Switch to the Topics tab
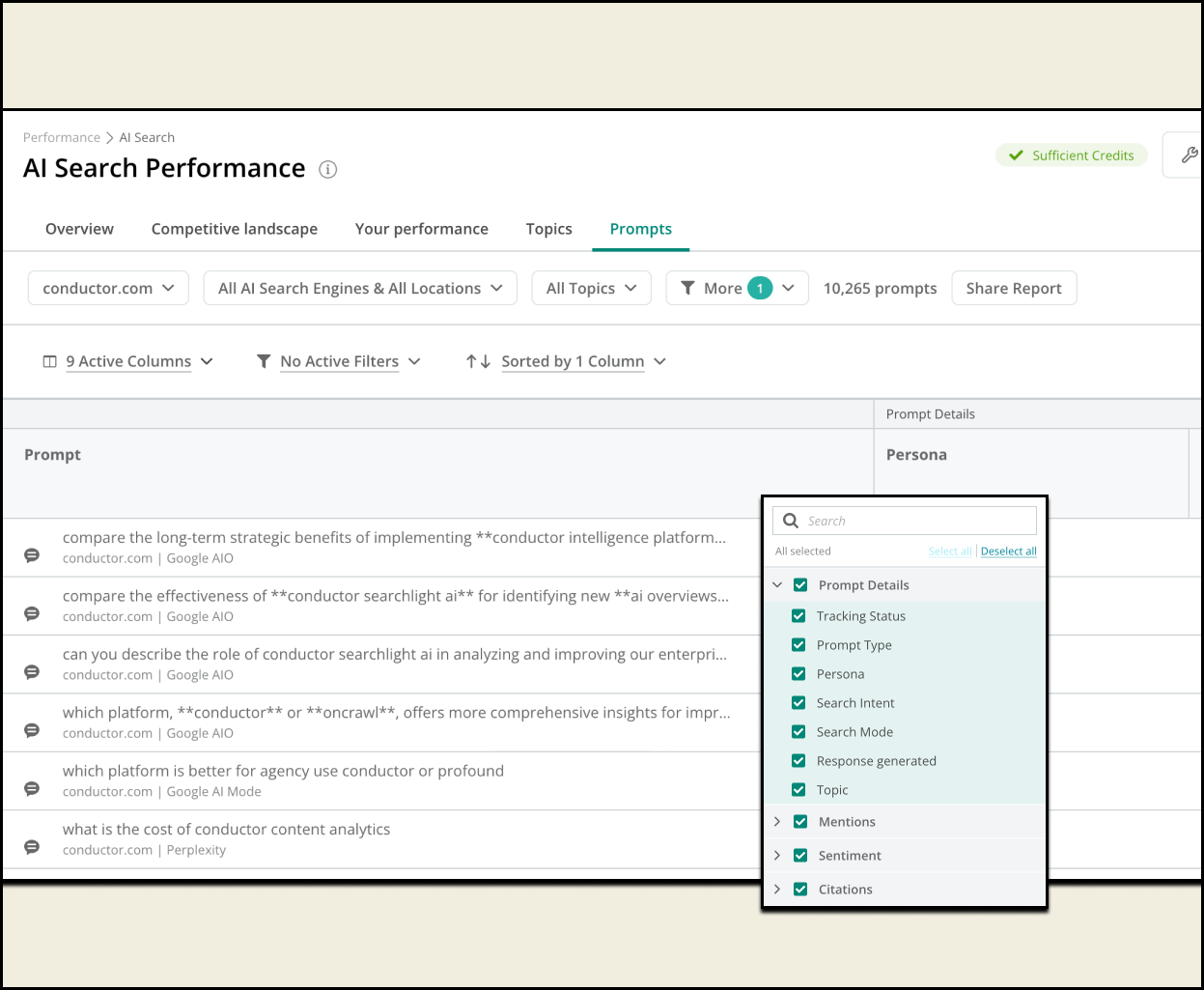The image size is (1204, 990). tap(549, 229)
